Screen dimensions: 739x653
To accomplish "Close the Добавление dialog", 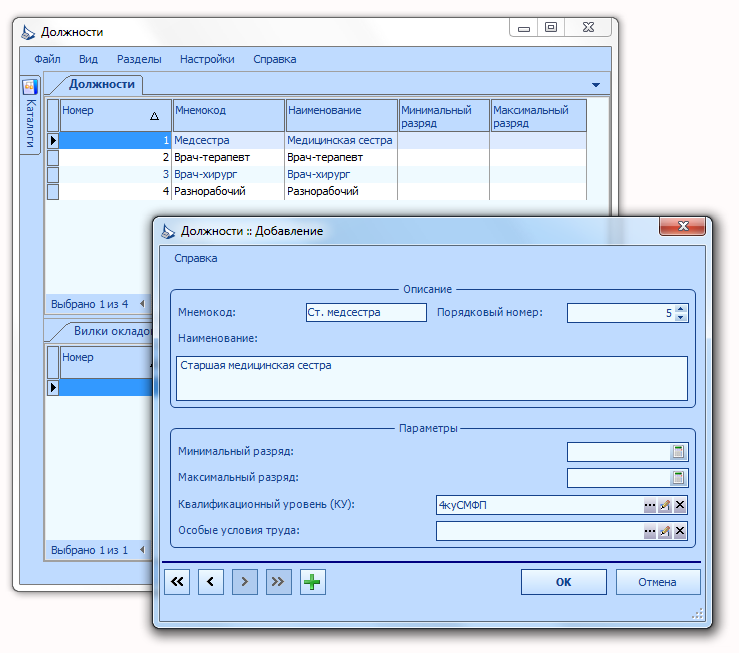I will (x=683, y=226).
